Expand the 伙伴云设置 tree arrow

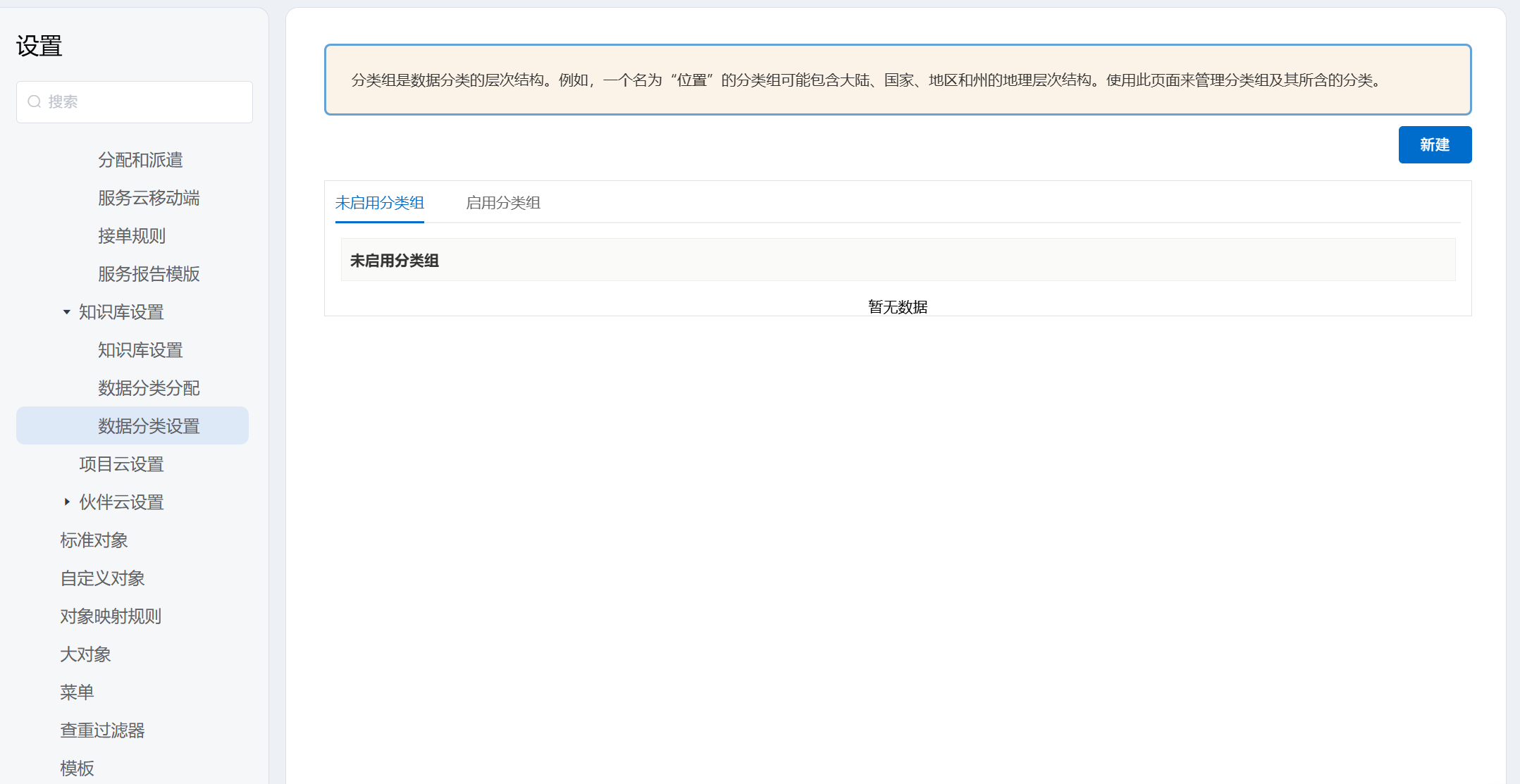[67, 502]
